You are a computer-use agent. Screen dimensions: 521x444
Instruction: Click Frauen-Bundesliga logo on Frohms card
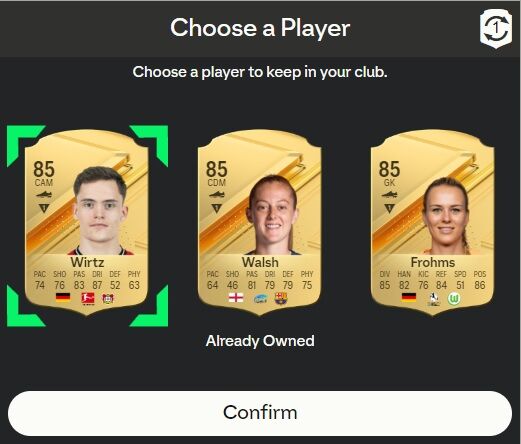(x=433, y=299)
